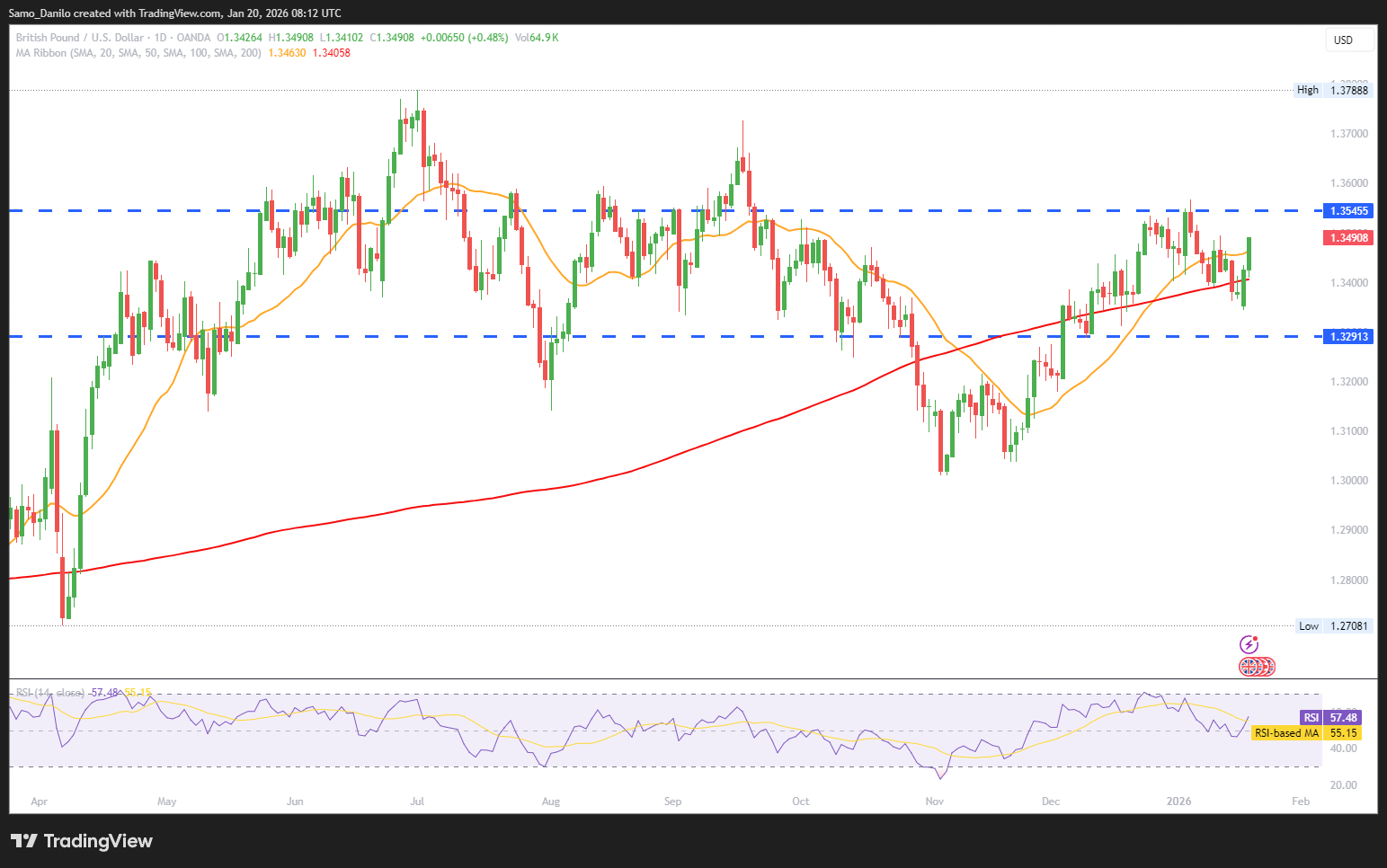Click the High 1.37888 label
This screenshot has width=1387, height=868.
(x=1334, y=90)
